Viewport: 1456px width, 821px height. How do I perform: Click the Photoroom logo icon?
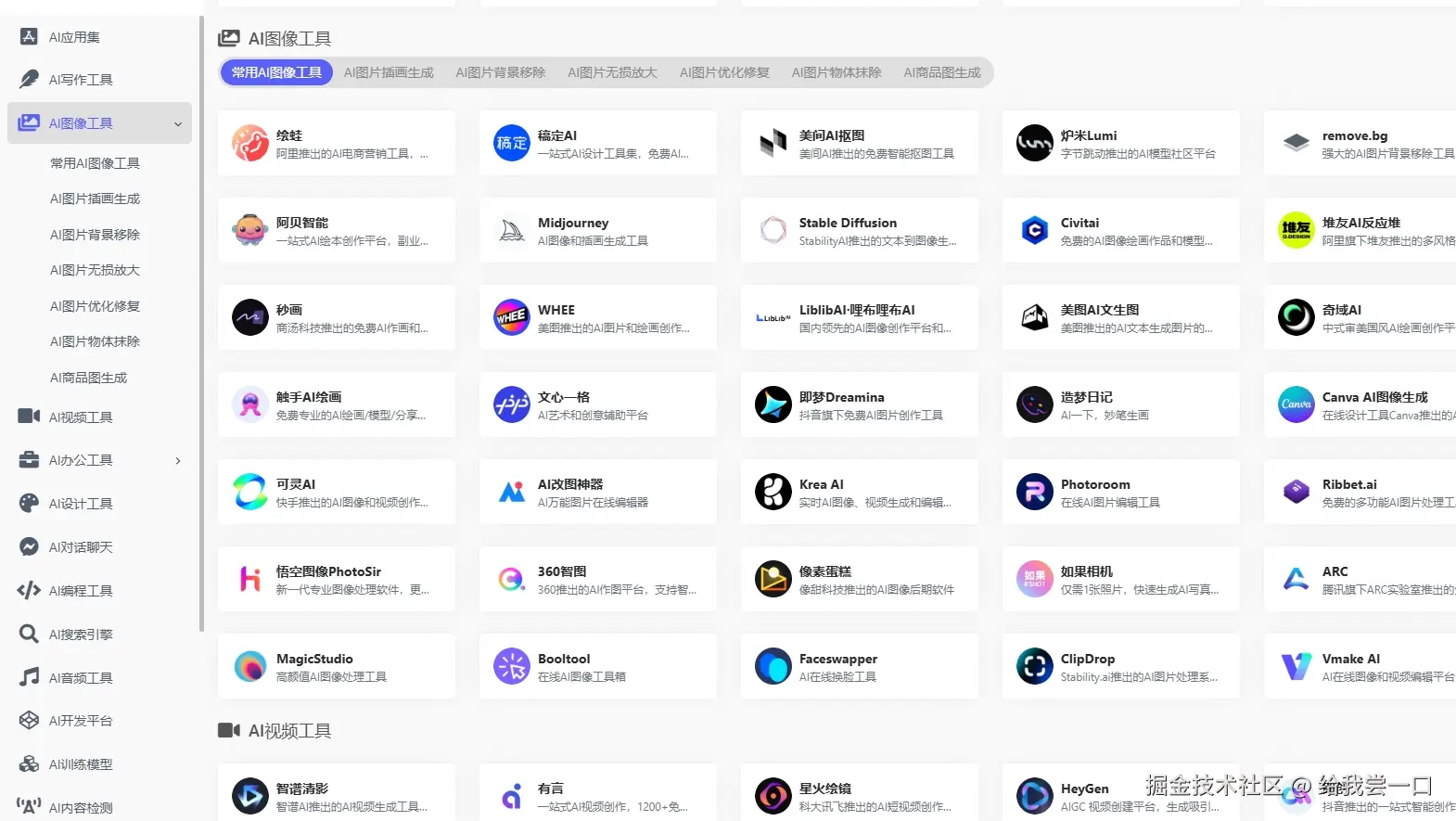tap(1035, 492)
